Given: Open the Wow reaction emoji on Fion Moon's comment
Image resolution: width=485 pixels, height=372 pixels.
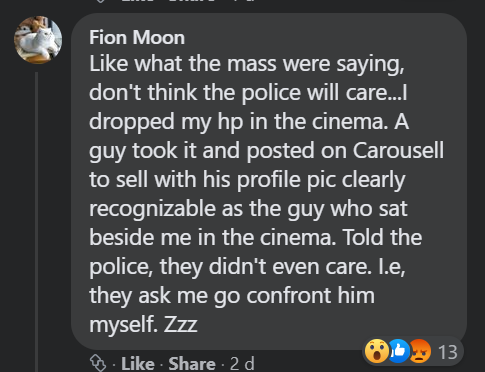Looking at the screenshot, I should (377, 351).
